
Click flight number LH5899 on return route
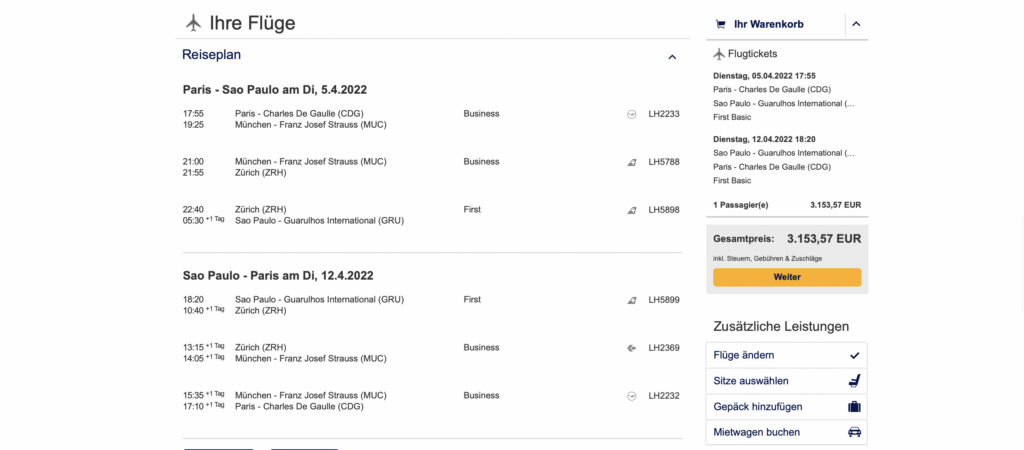click(x=663, y=300)
